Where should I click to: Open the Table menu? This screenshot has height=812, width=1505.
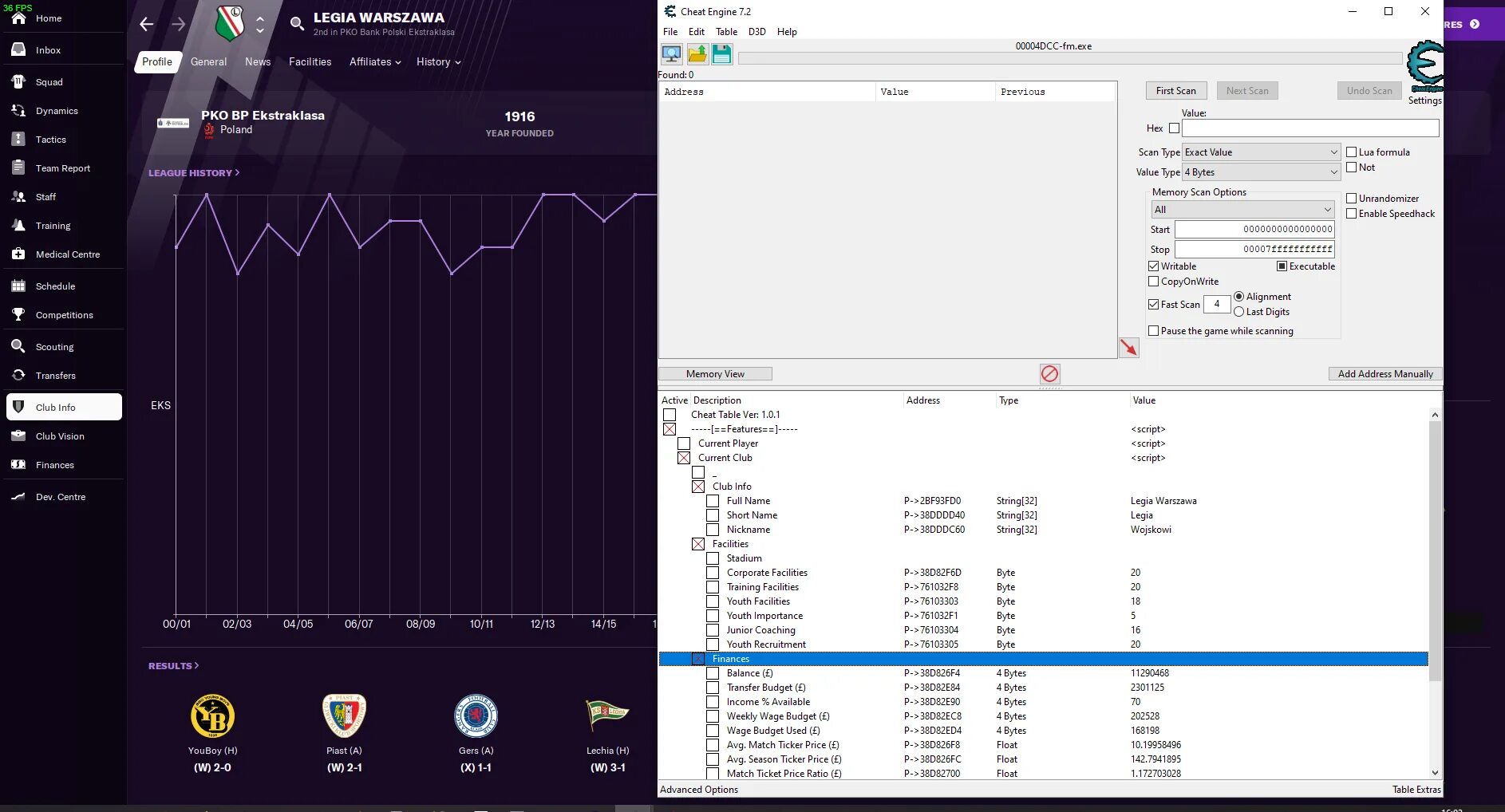click(x=726, y=31)
